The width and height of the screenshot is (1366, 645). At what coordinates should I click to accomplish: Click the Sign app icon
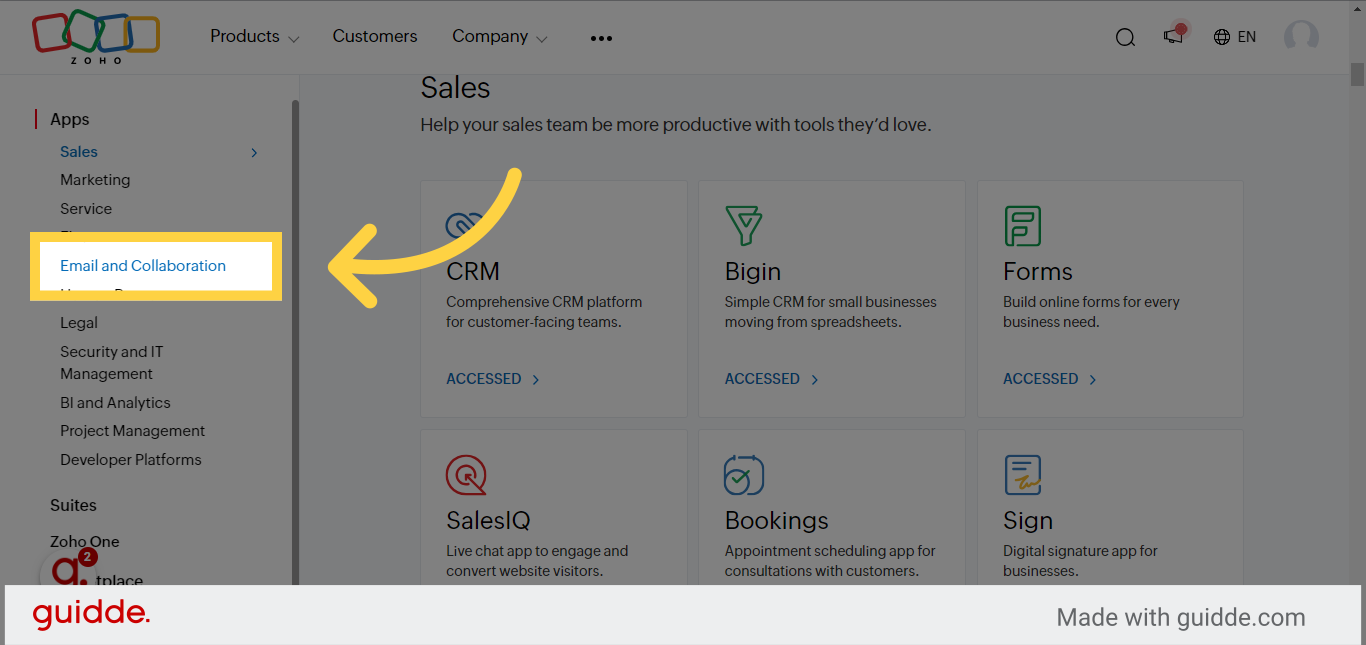coord(1023,475)
